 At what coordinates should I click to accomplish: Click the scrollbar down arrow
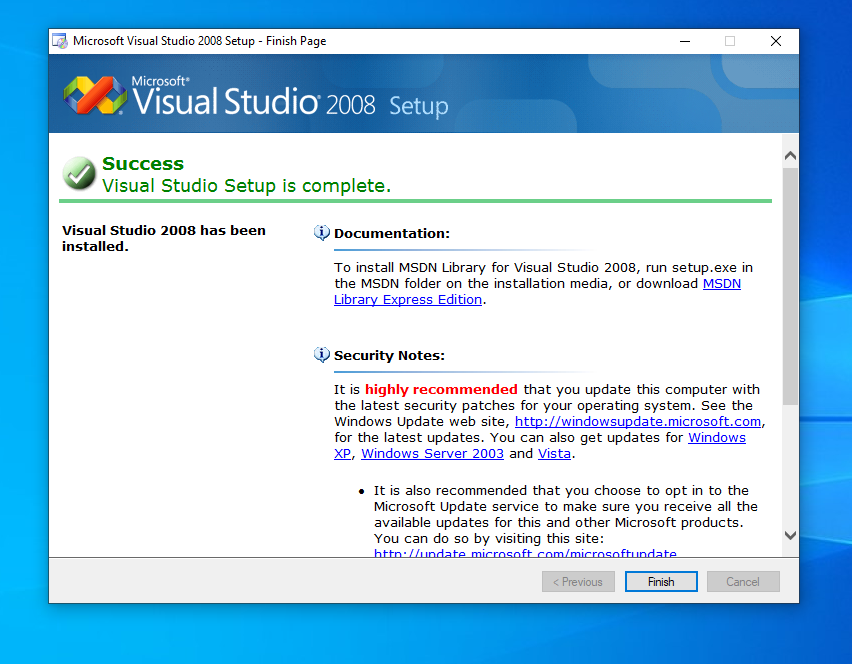pyautogui.click(x=791, y=535)
